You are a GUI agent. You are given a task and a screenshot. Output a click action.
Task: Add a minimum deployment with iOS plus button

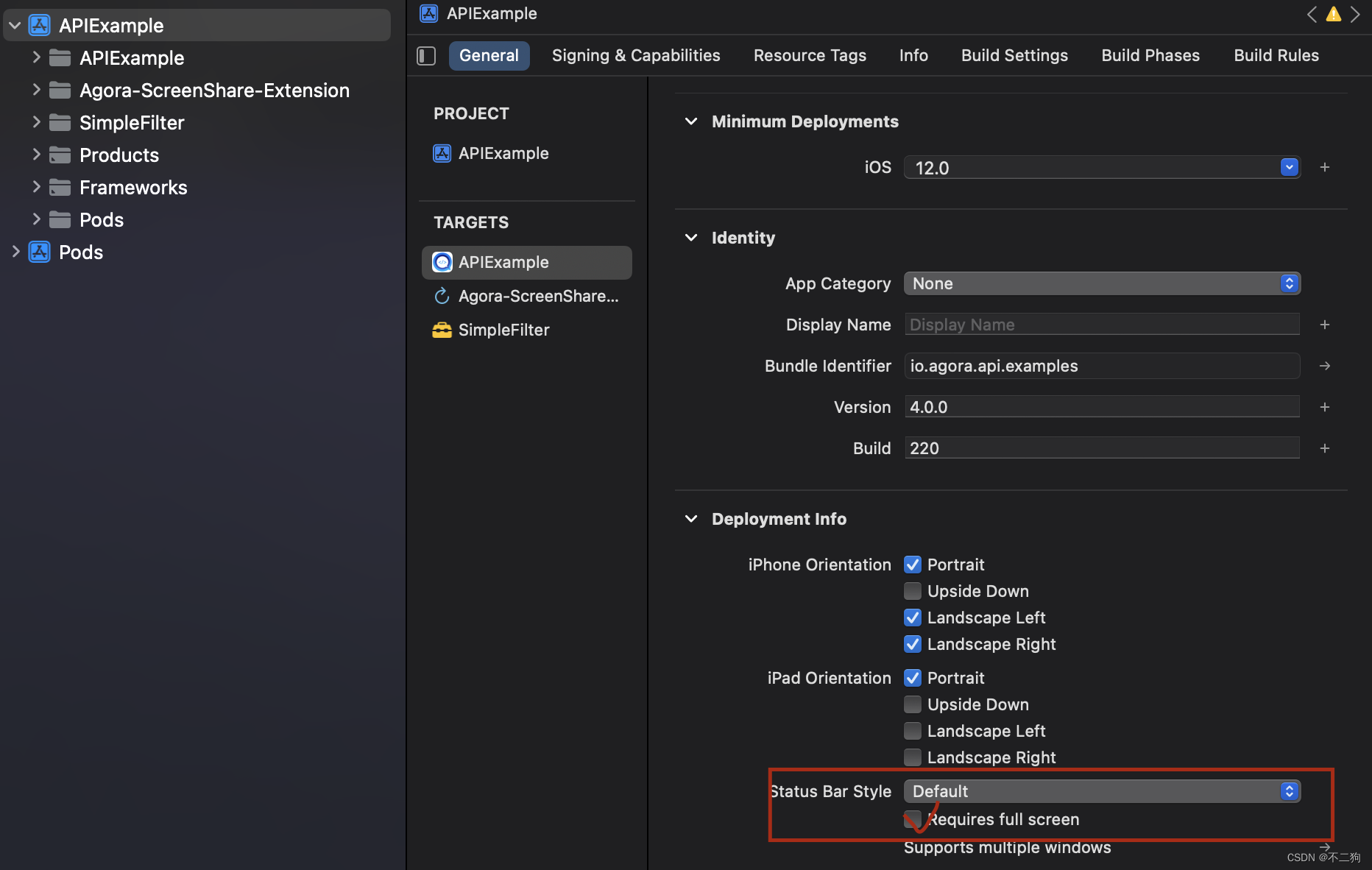[1325, 167]
